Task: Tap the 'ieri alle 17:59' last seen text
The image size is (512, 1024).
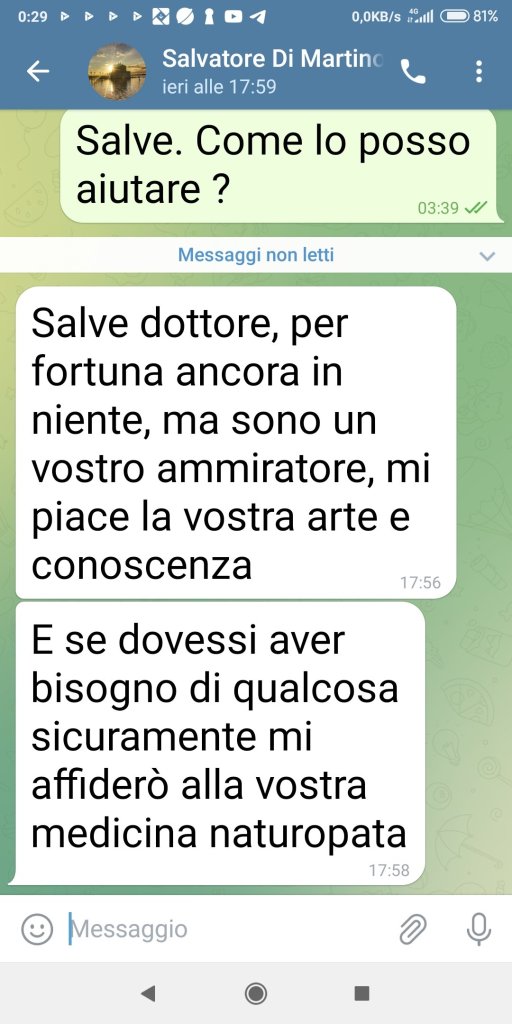Action: [219, 87]
